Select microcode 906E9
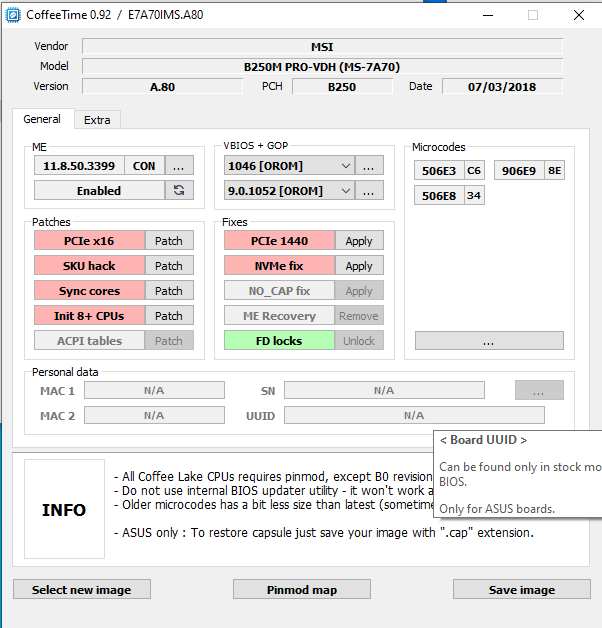This screenshot has height=628, width=602. [x=519, y=171]
